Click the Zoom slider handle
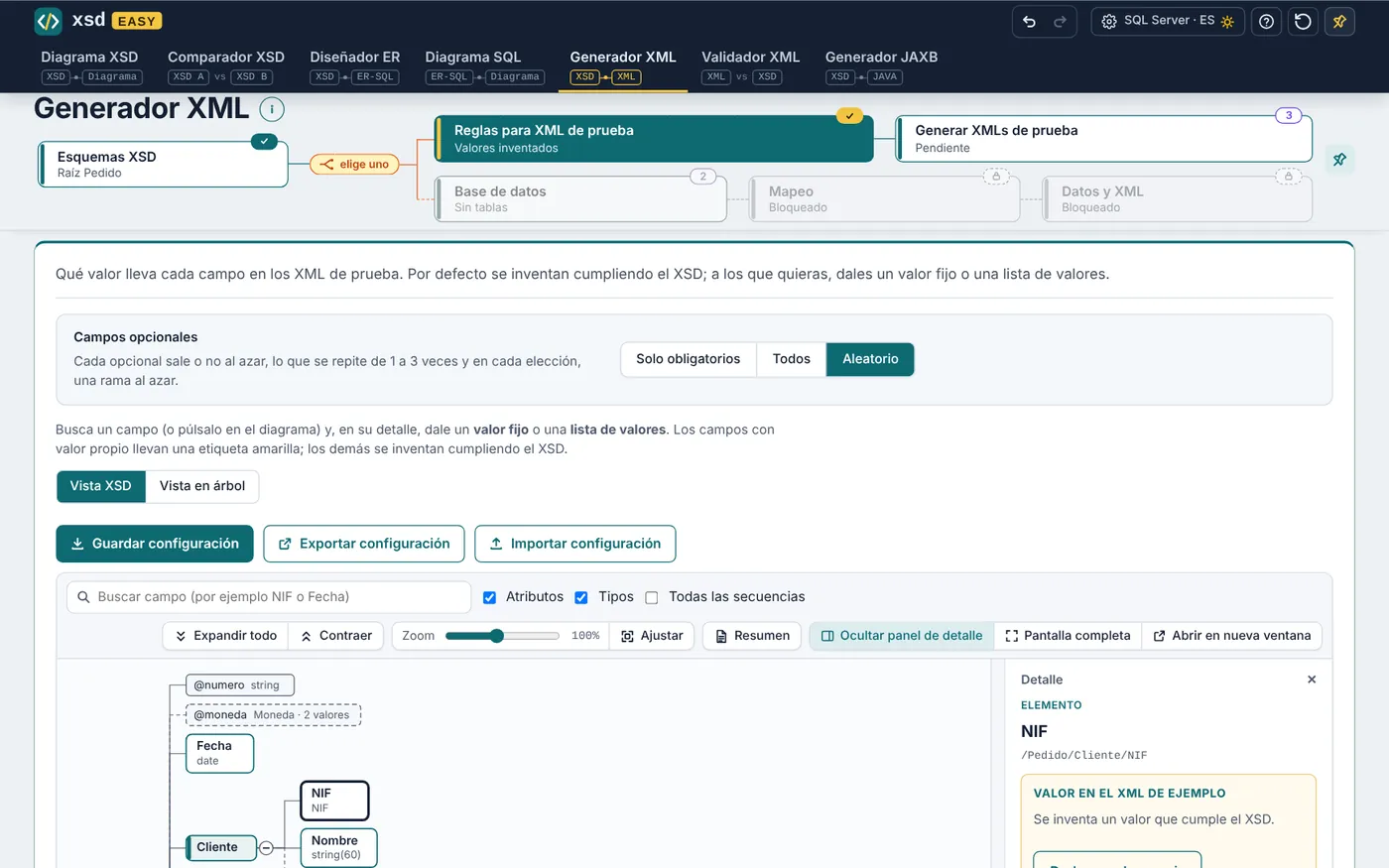 (497, 636)
